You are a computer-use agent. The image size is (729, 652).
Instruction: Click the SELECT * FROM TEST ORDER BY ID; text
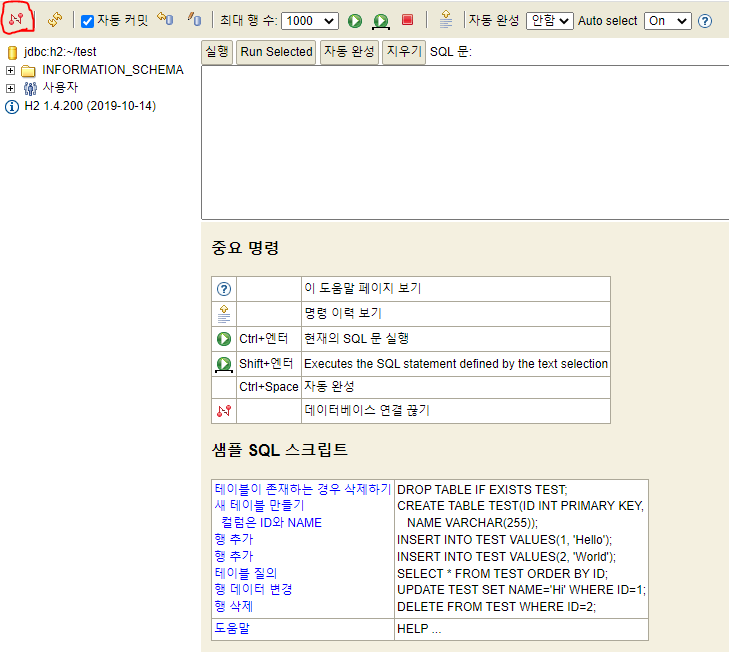pyautogui.click(x=503, y=573)
